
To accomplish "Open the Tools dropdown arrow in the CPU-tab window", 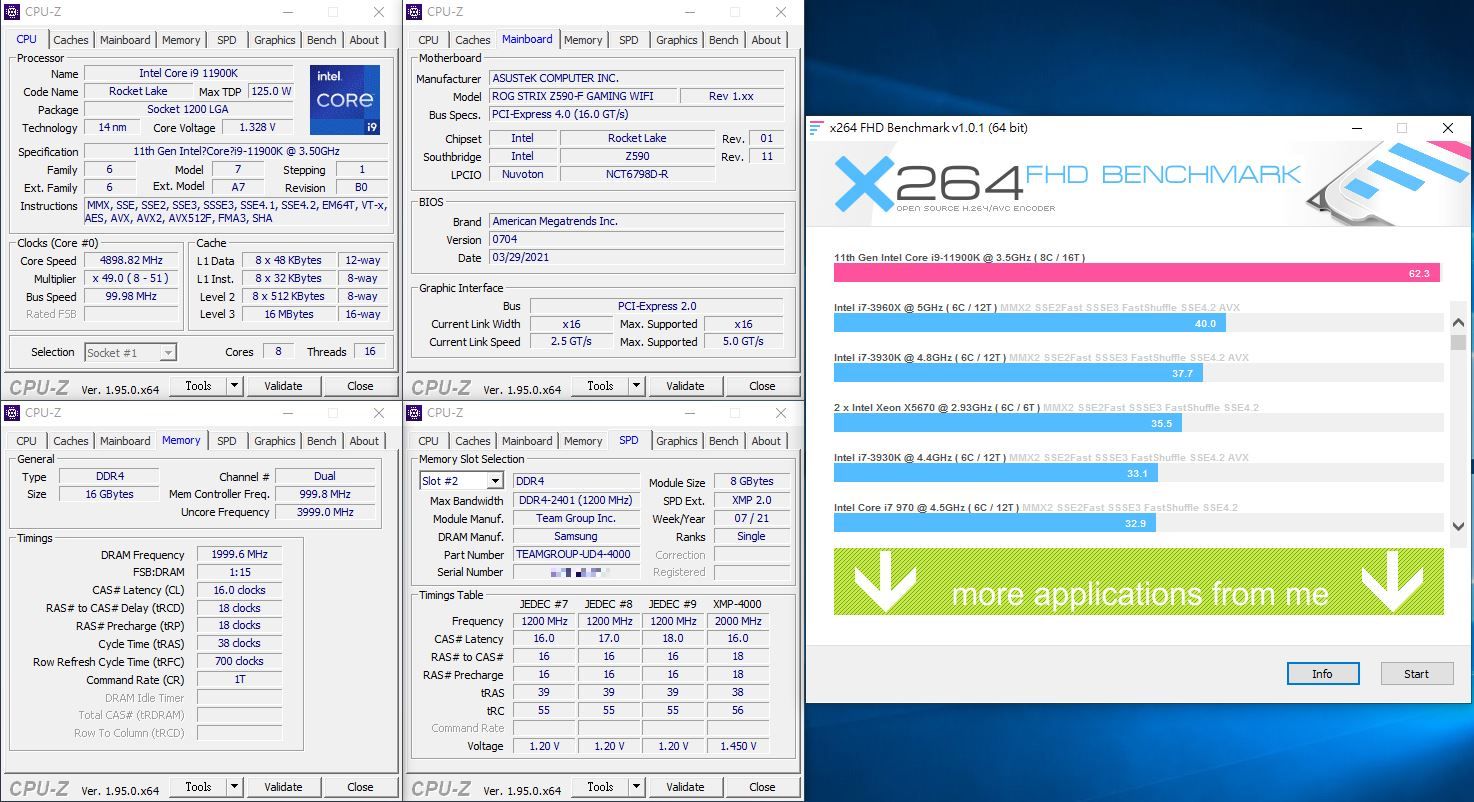I will point(234,386).
